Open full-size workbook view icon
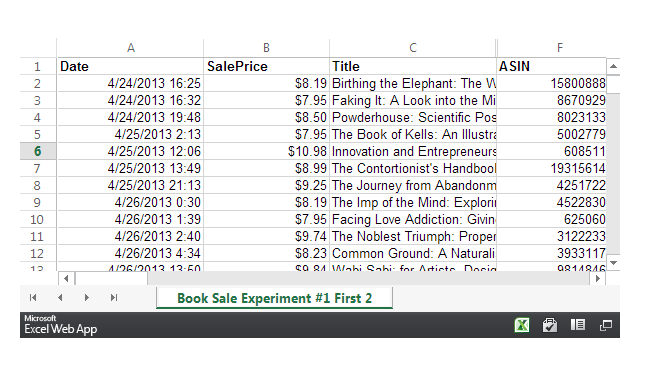The width and height of the screenshot is (656, 373). [605, 325]
